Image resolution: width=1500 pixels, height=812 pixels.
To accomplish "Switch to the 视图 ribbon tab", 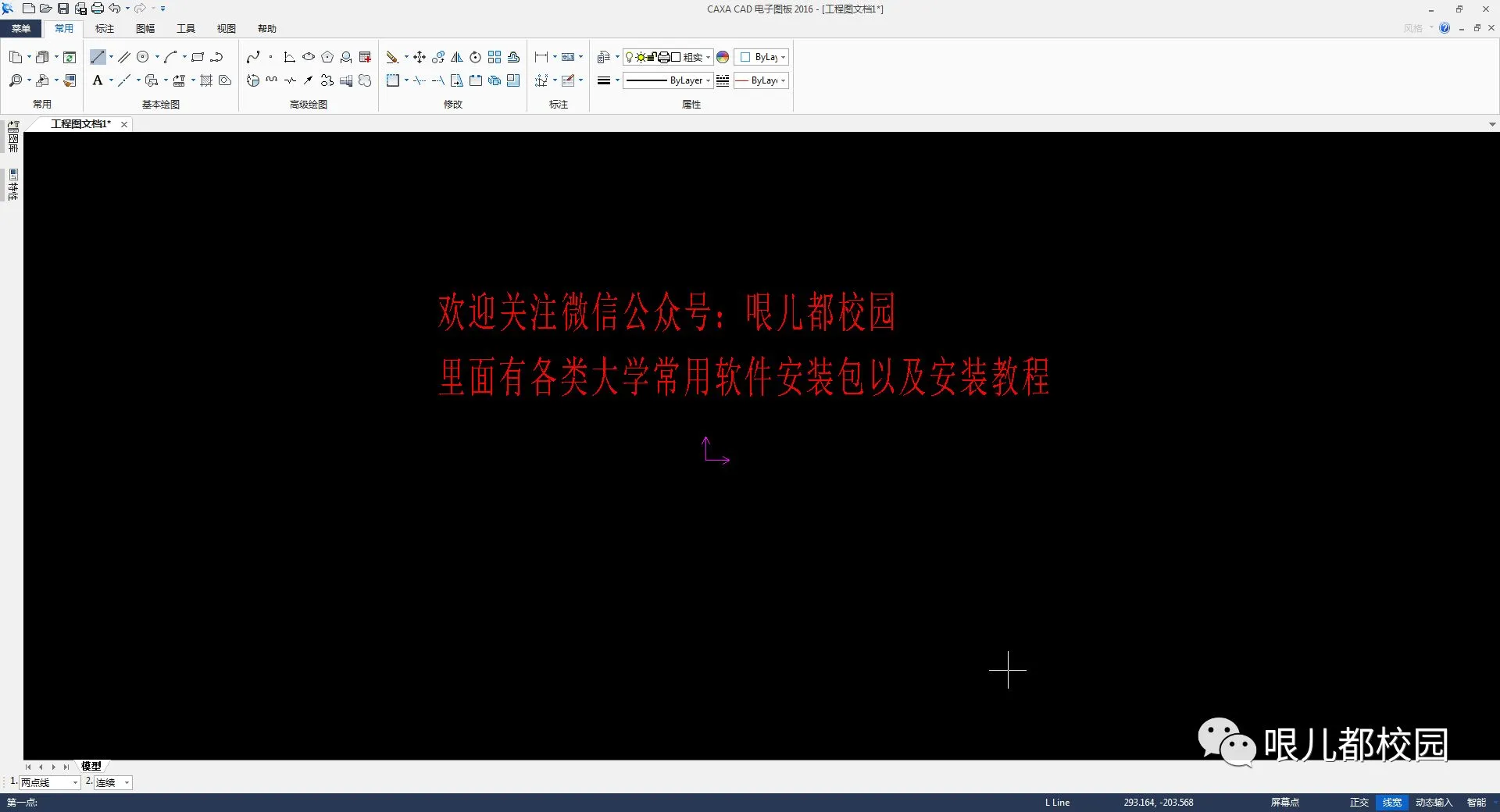I will [227, 29].
